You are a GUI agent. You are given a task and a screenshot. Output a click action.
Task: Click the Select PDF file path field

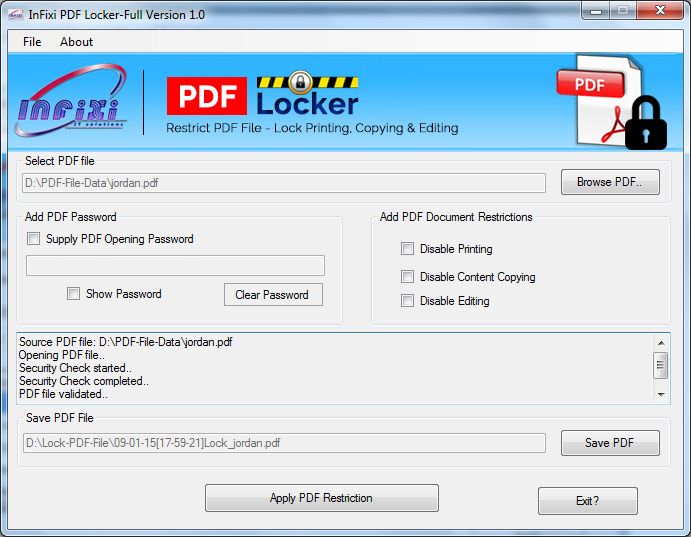tap(284, 183)
